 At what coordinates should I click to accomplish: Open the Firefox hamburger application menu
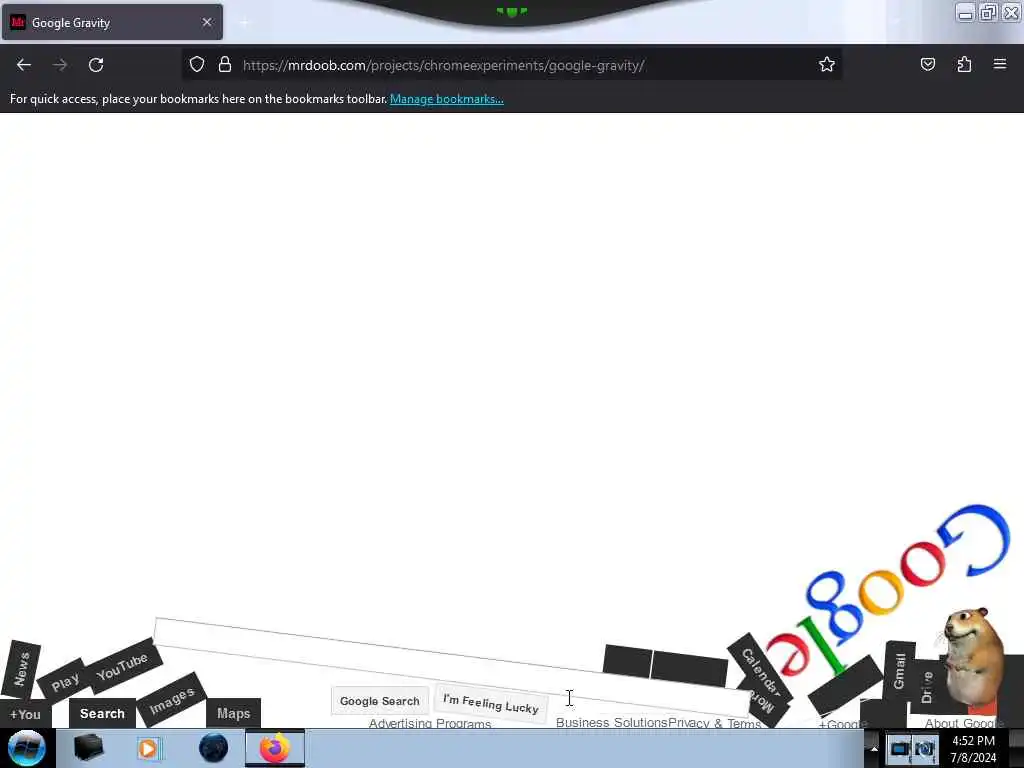click(1000, 64)
